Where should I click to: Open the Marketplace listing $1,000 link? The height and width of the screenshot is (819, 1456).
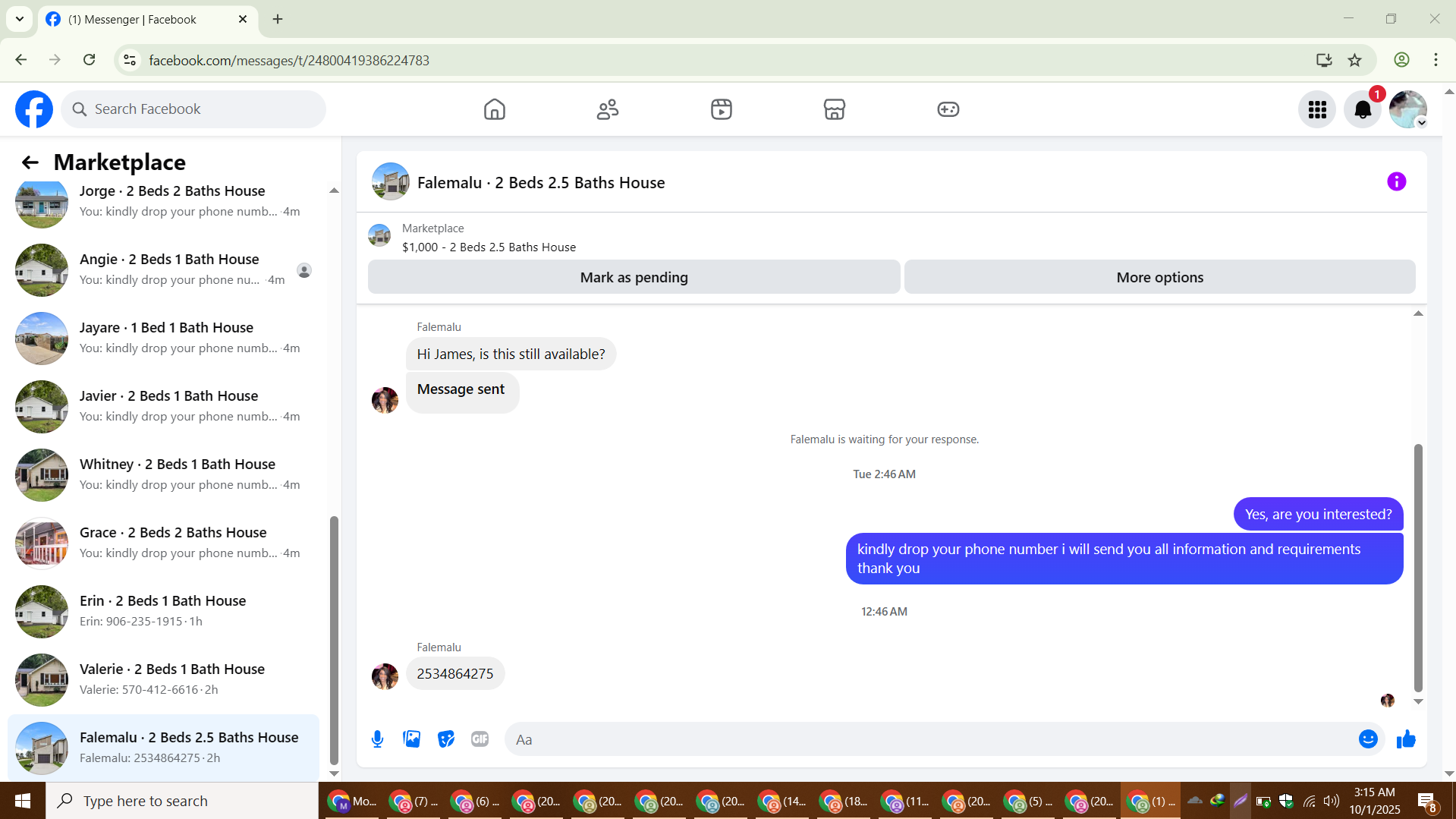coord(489,247)
